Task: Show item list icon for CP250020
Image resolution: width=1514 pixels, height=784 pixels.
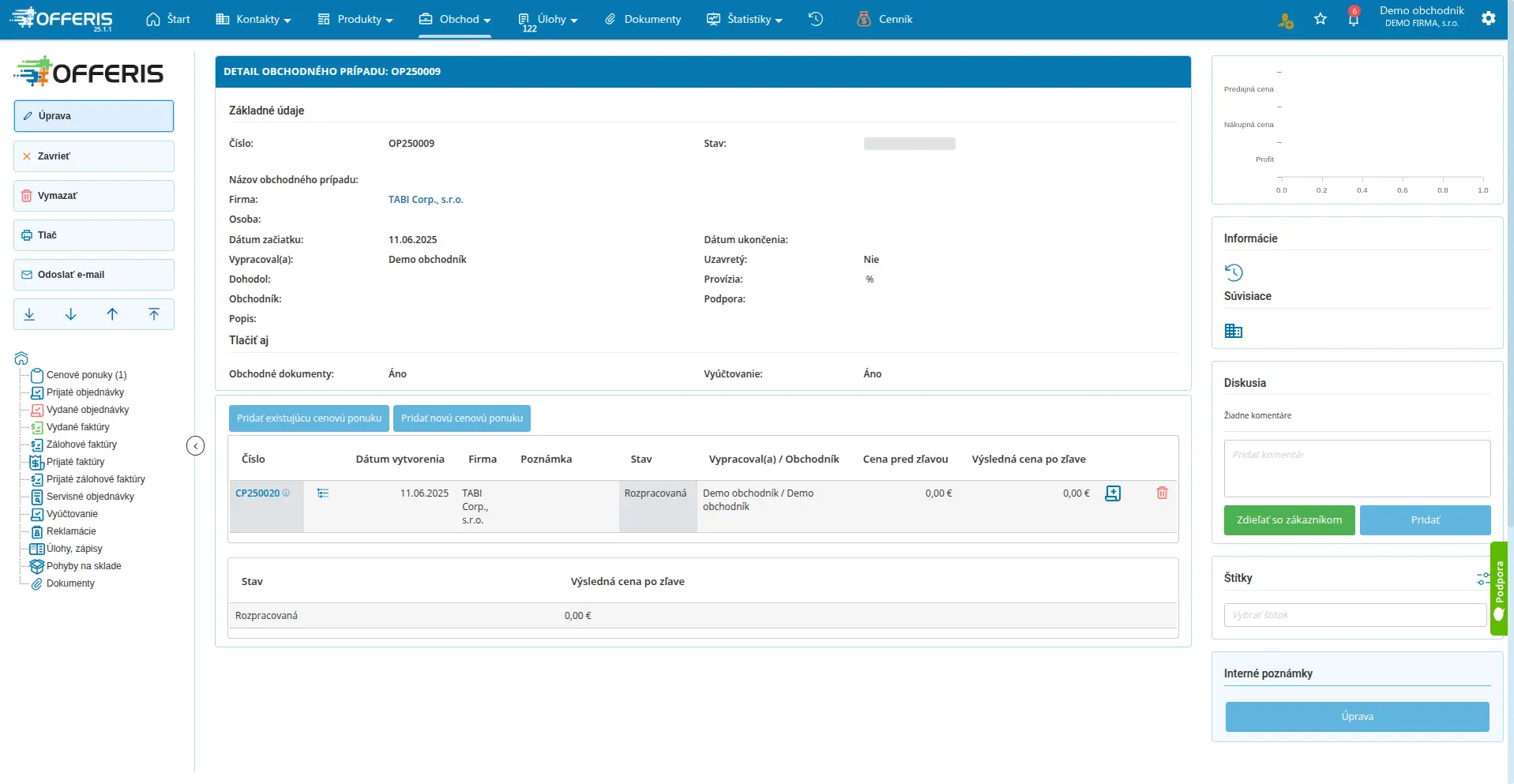Action: pyautogui.click(x=323, y=493)
